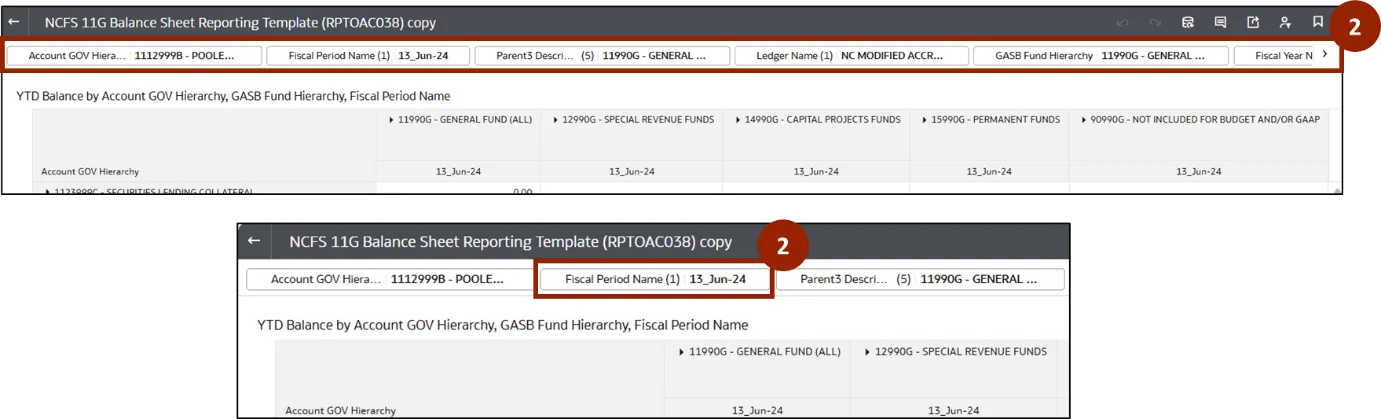This screenshot has height=419, width=1381.
Task: Expand 11990G - GENERAL FUND (ALL) column in top window
Action: click(x=389, y=120)
